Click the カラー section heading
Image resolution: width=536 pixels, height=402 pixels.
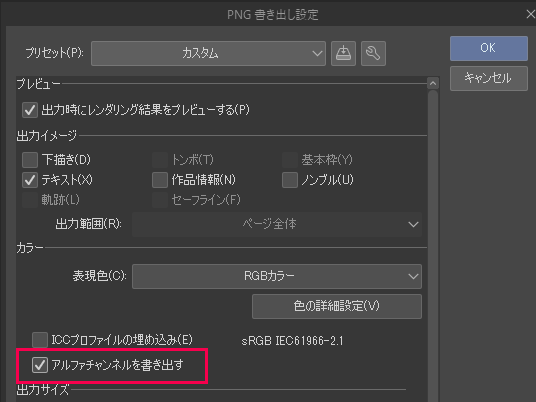coord(30,248)
